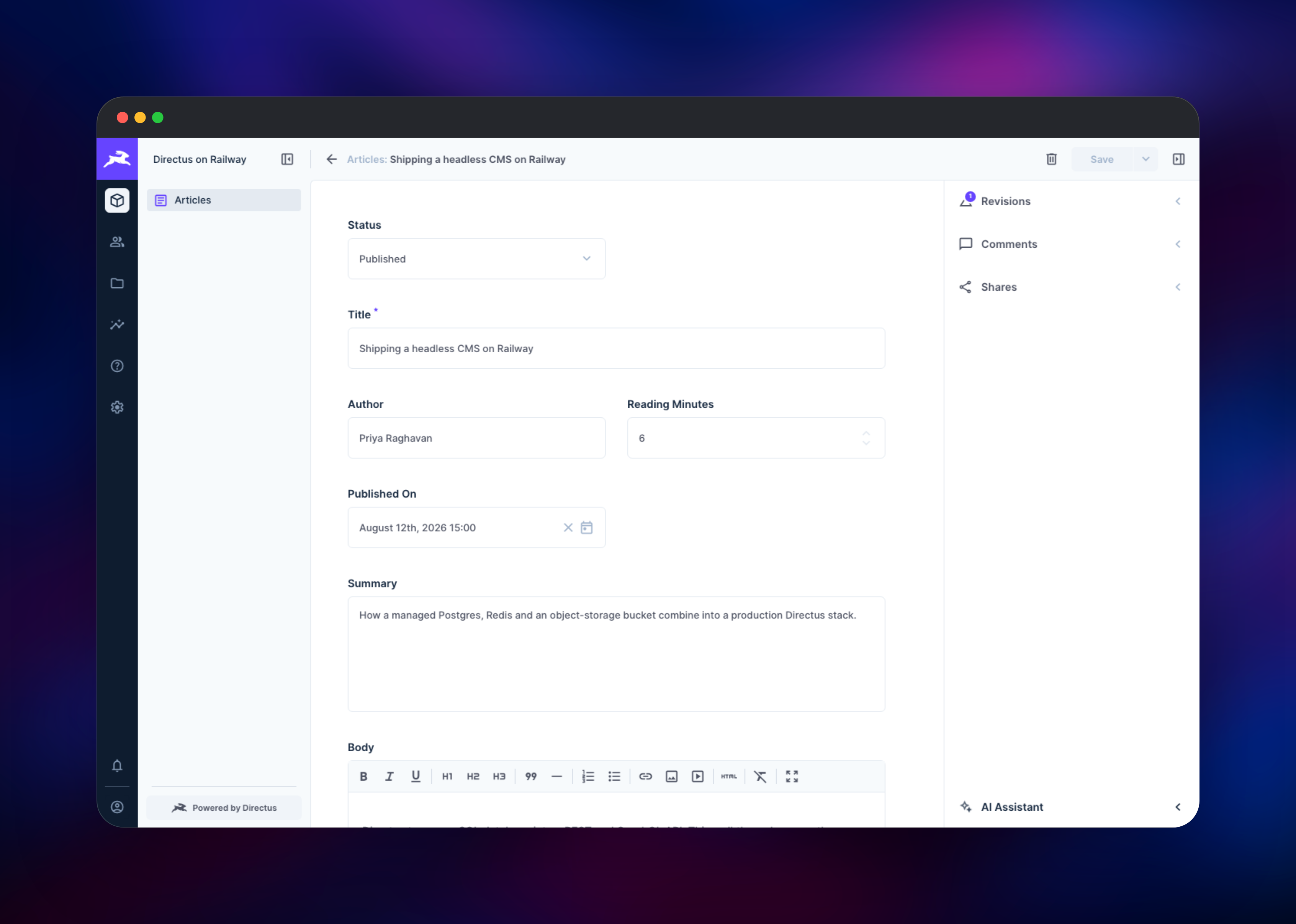1296x924 pixels.
Task: Click the Directus on Railway project name
Action: pyautogui.click(x=200, y=159)
